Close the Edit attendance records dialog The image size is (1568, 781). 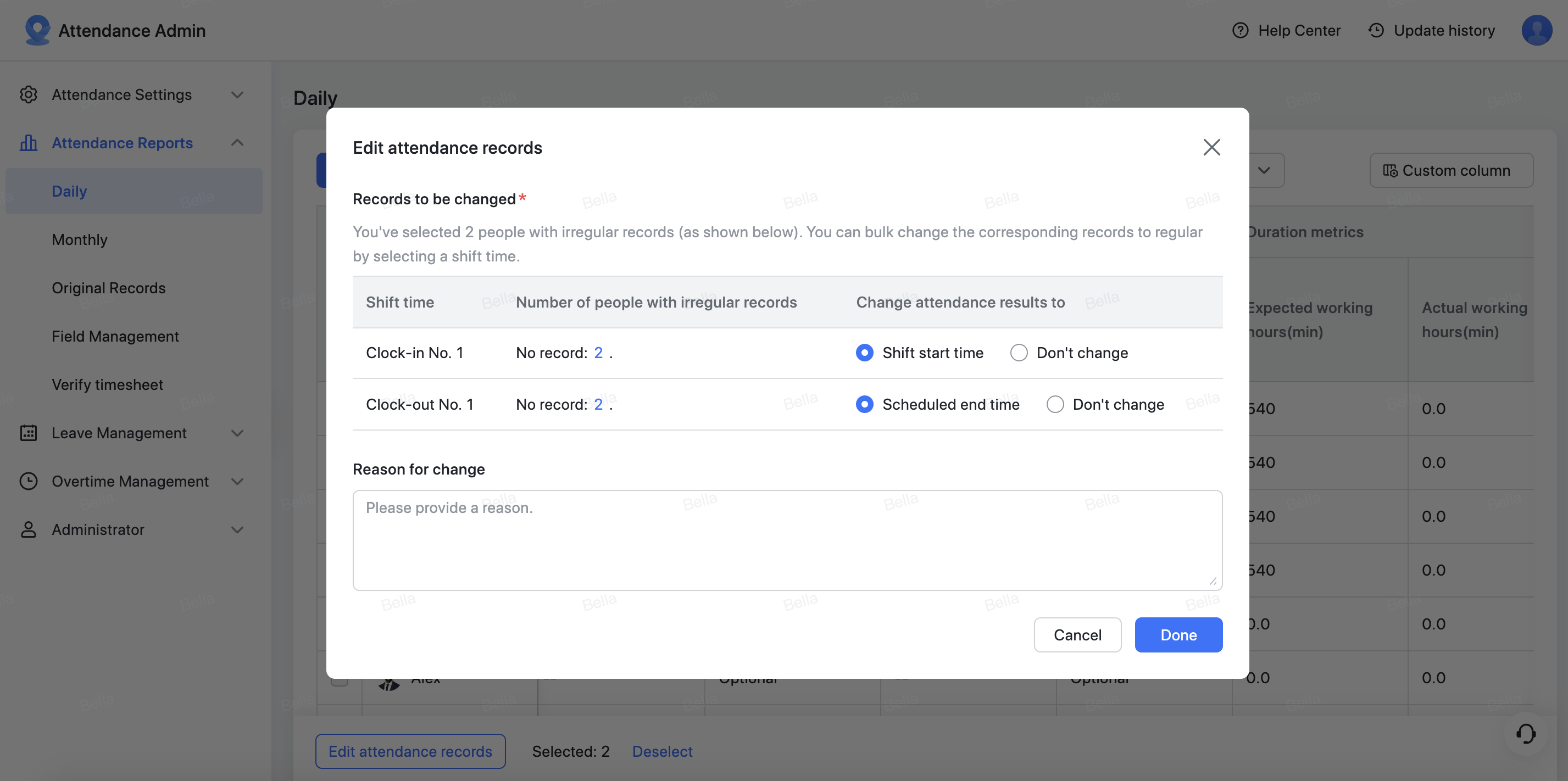pos(1211,147)
